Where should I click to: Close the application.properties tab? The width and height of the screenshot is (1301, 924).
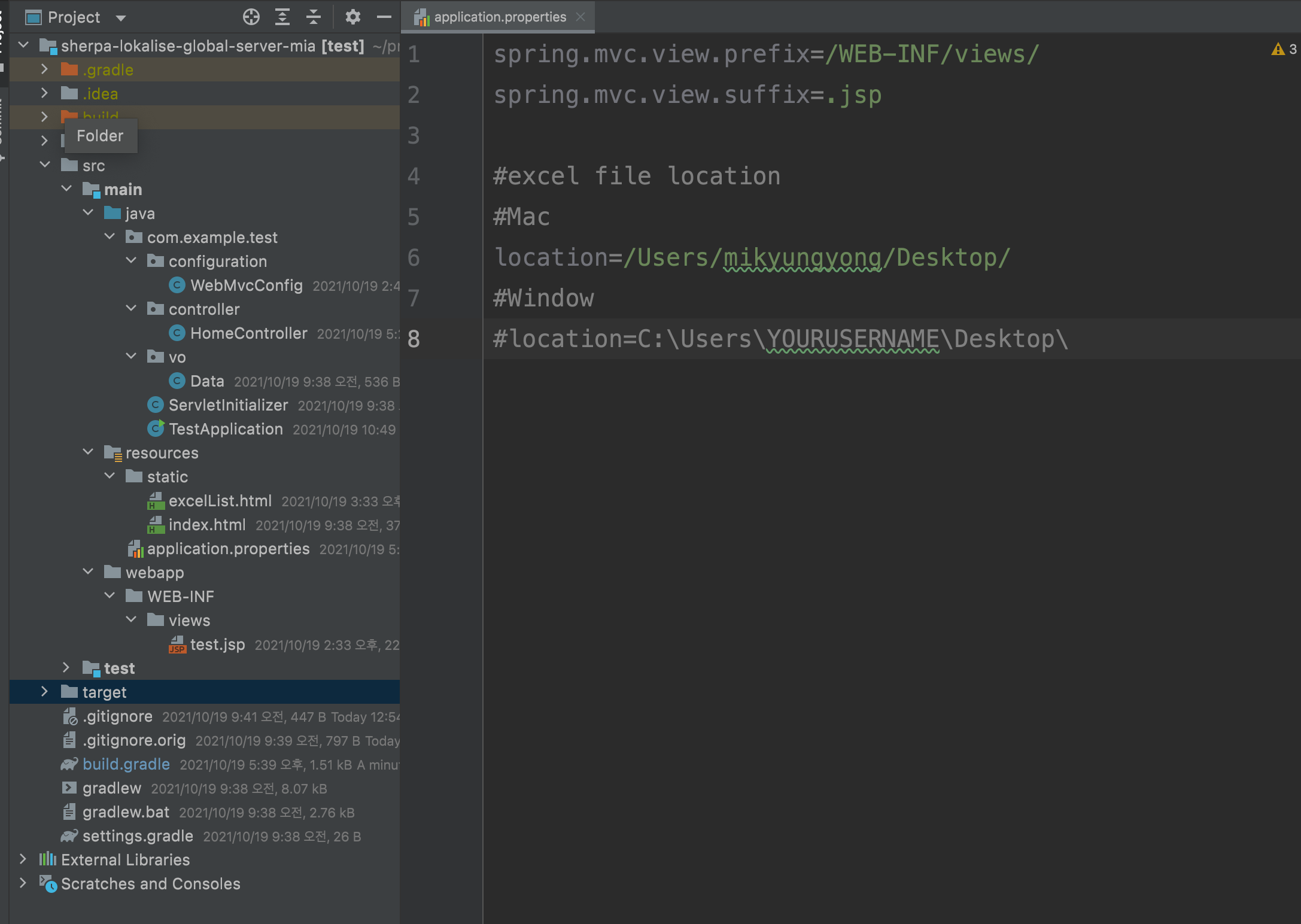(x=580, y=17)
